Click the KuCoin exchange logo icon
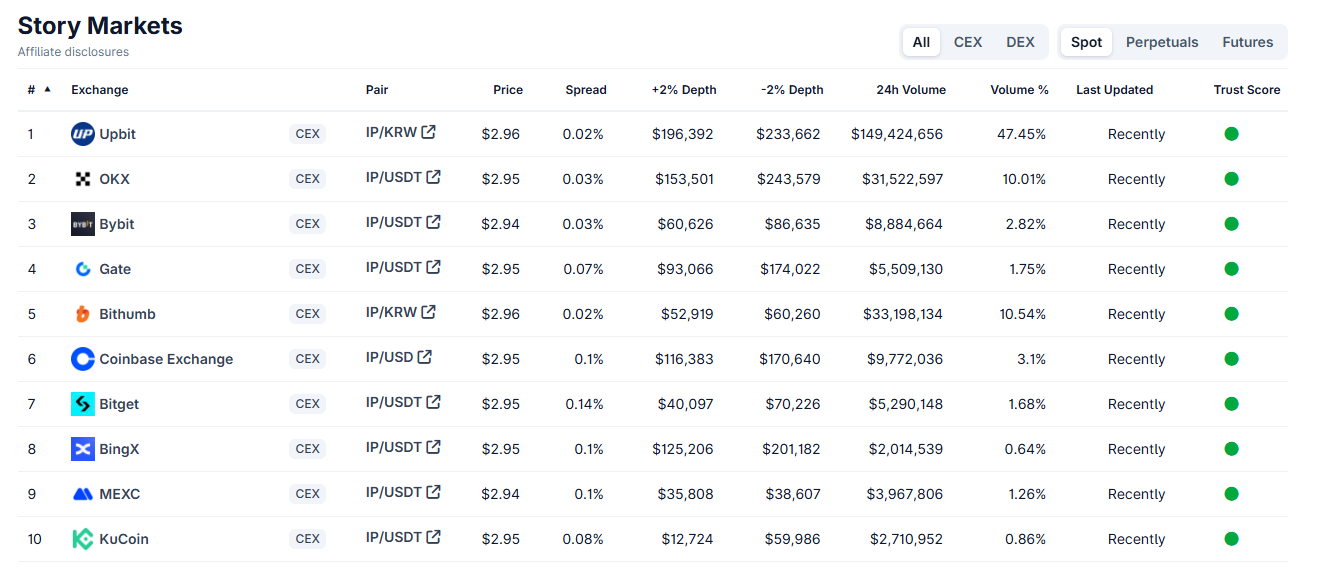The height and width of the screenshot is (574, 1317). coord(83,539)
